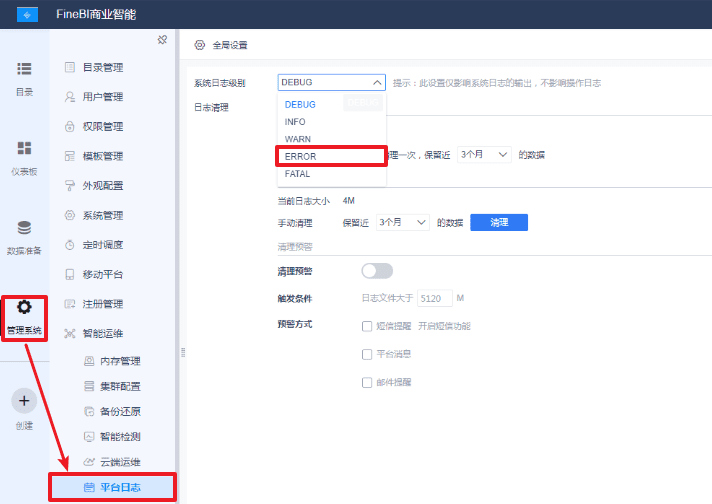Click the 全局设置 heading text
Viewport: 712px width, 504px height.
coord(230,45)
